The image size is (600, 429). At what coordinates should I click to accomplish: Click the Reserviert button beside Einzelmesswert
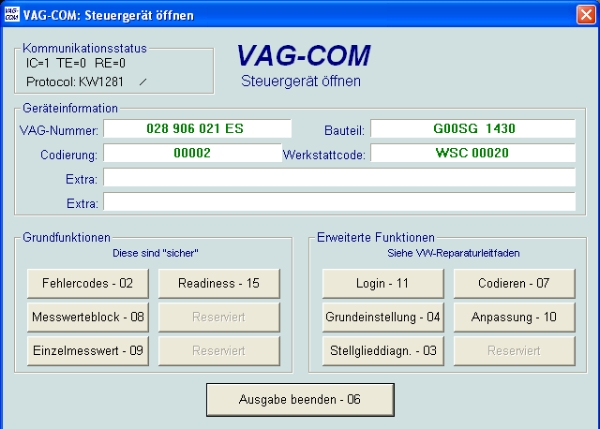(219, 351)
